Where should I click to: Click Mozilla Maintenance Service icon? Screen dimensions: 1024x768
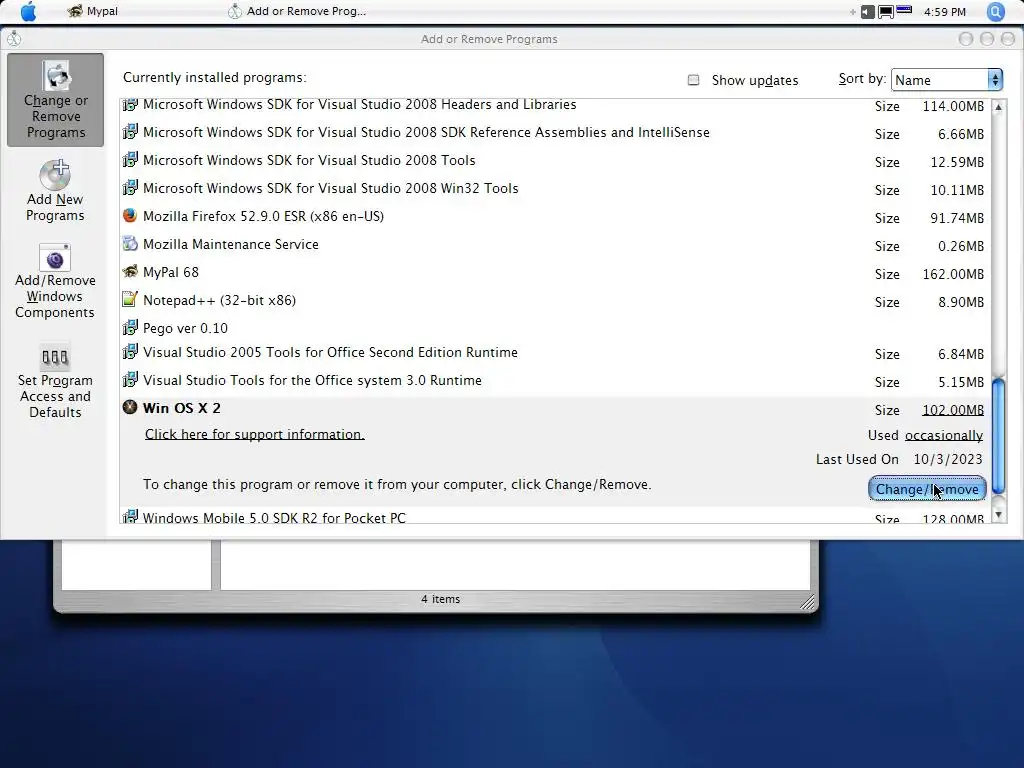coord(130,244)
